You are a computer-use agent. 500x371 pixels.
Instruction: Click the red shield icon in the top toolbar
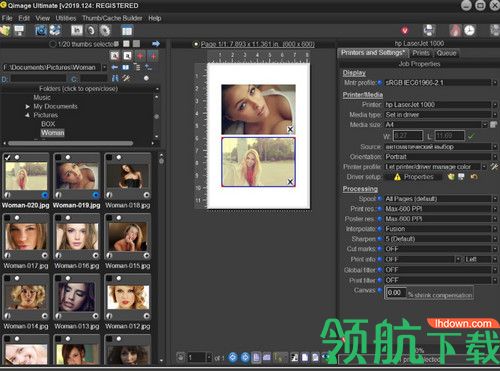click(405, 31)
